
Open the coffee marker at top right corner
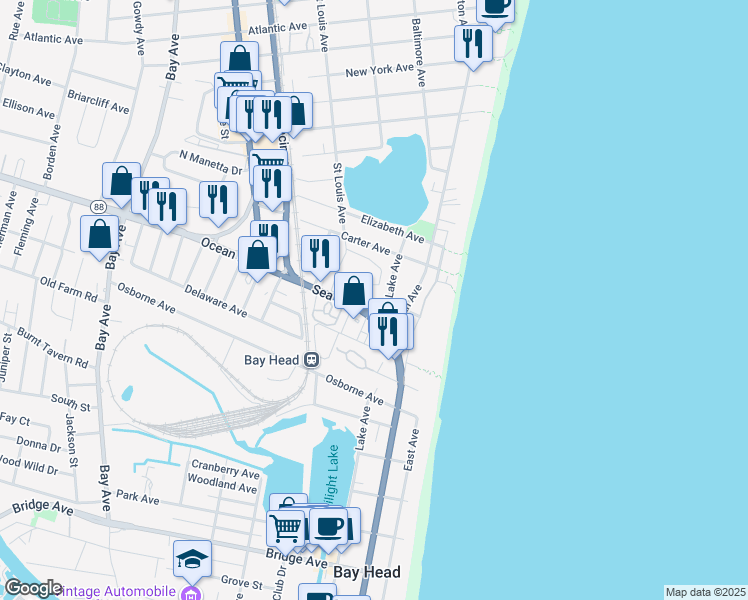496,9
